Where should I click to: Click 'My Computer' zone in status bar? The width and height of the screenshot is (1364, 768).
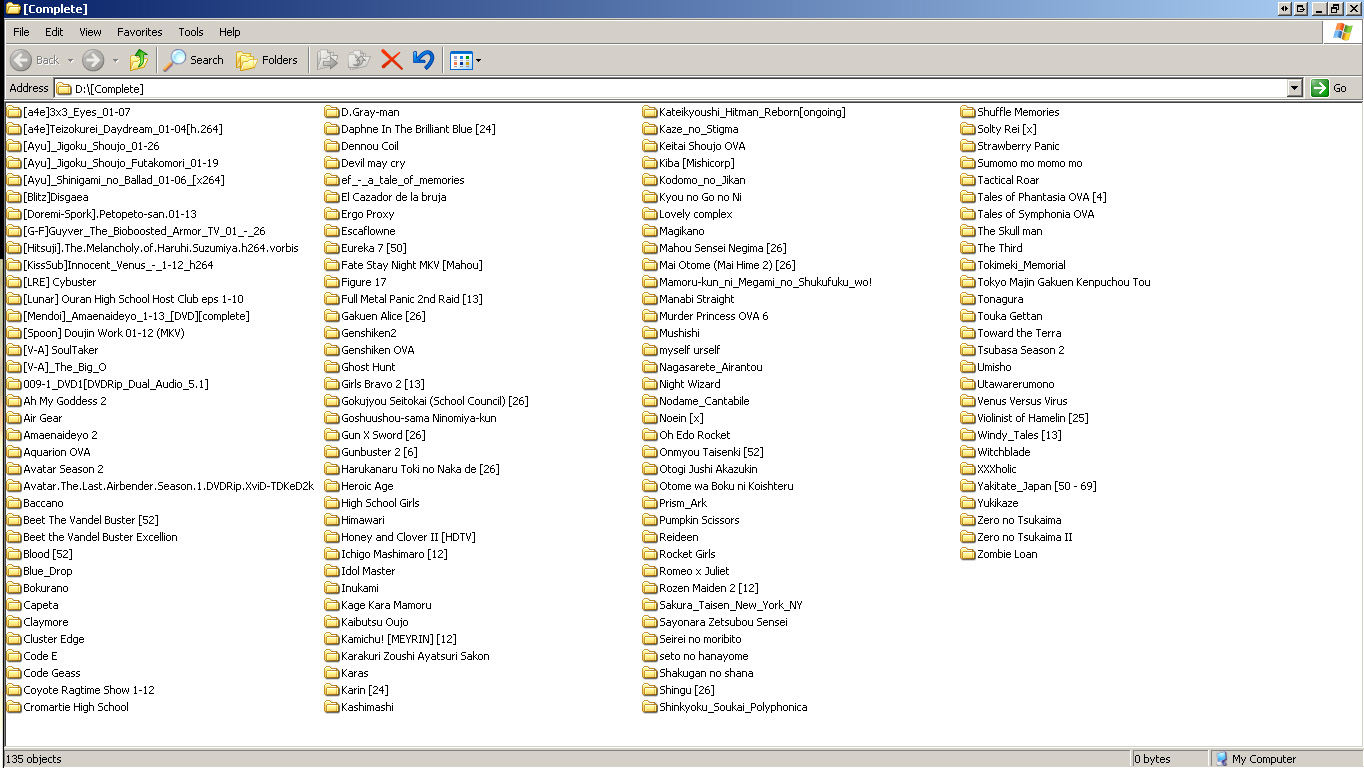click(x=1255, y=759)
